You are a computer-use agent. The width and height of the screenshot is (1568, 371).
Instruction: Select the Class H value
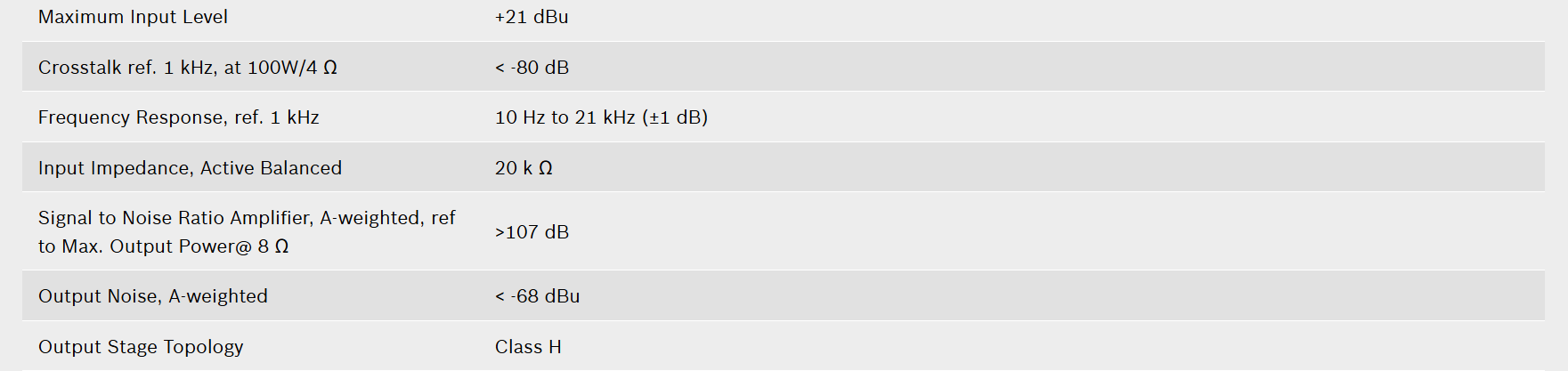pyautogui.click(x=528, y=347)
